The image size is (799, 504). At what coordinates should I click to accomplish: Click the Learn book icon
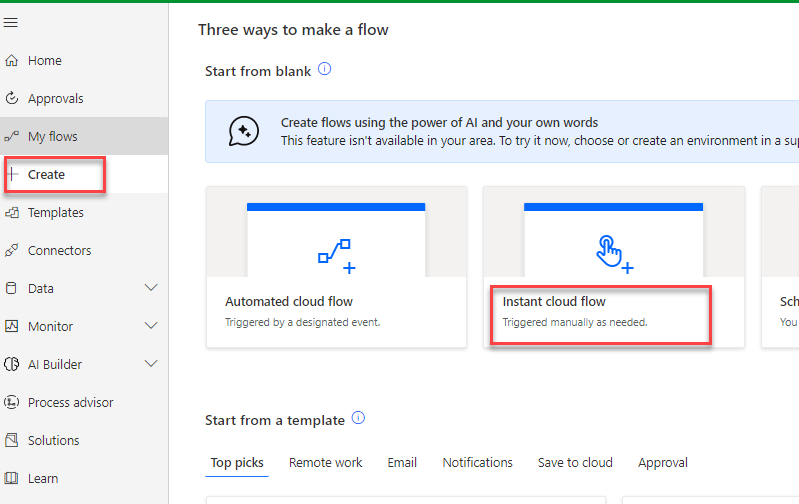pyautogui.click(x=11, y=478)
